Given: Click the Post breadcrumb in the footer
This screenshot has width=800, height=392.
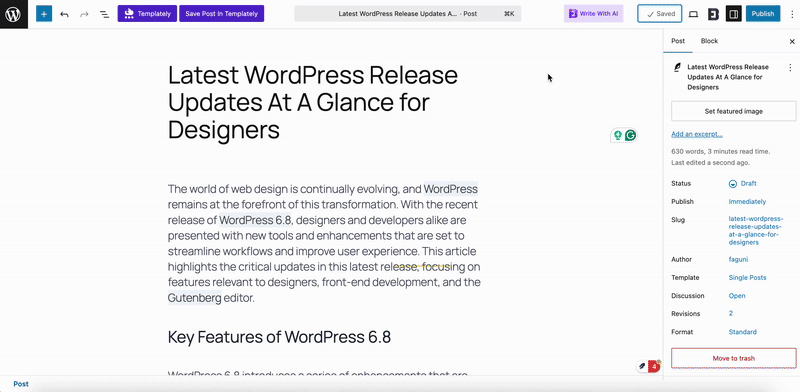Looking at the screenshot, I should 21,384.
